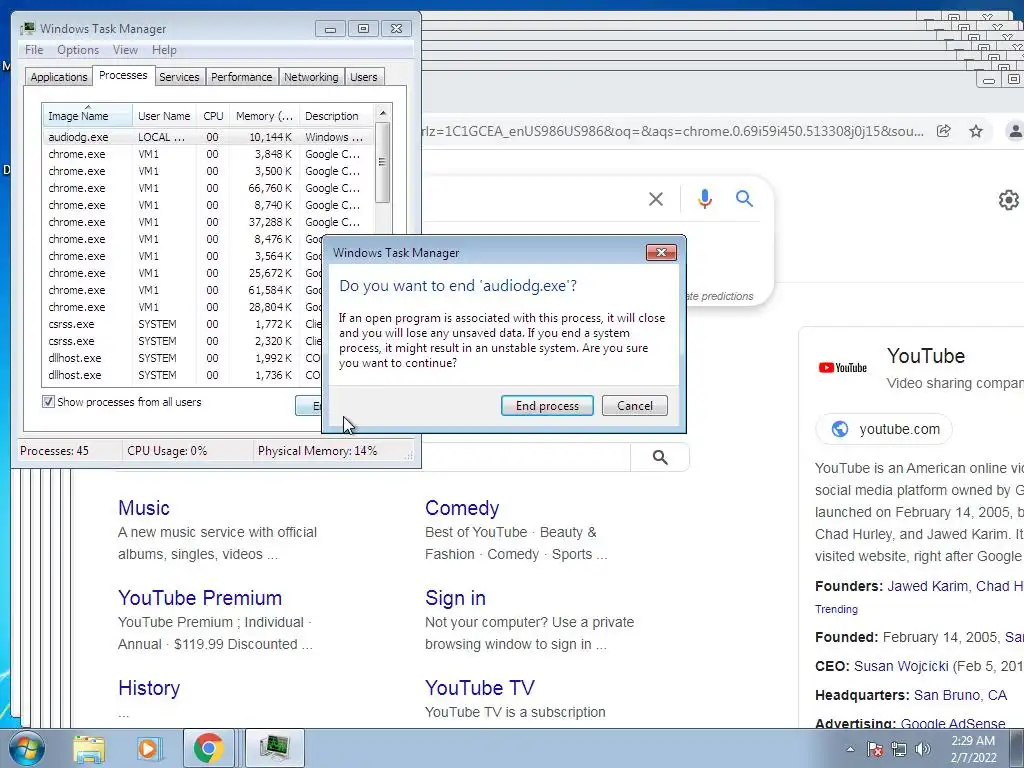
Task: Sort processes by CPU column header
Action: point(213,116)
